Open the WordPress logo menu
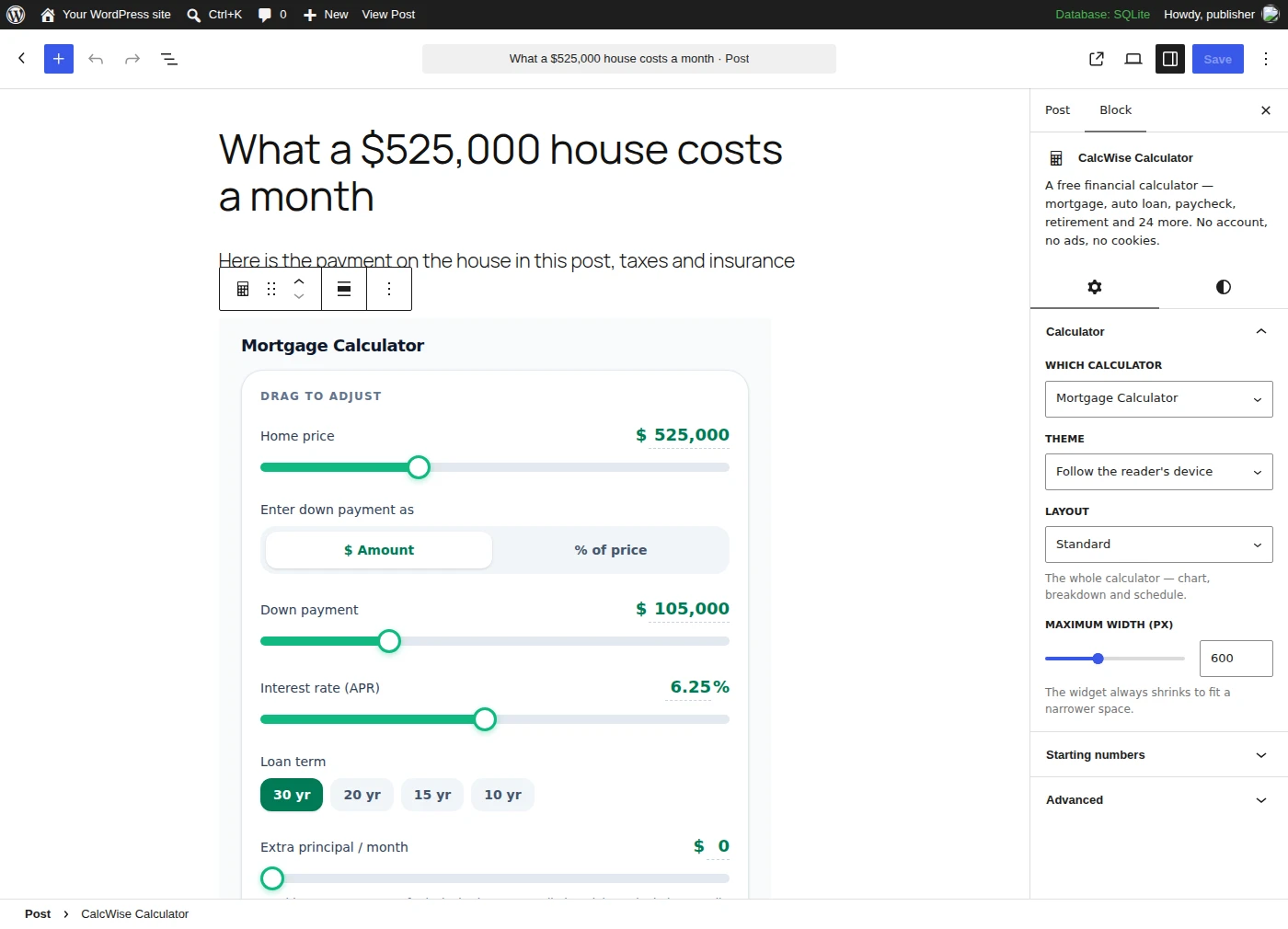Screen dimensions: 1288x929 [16, 15]
